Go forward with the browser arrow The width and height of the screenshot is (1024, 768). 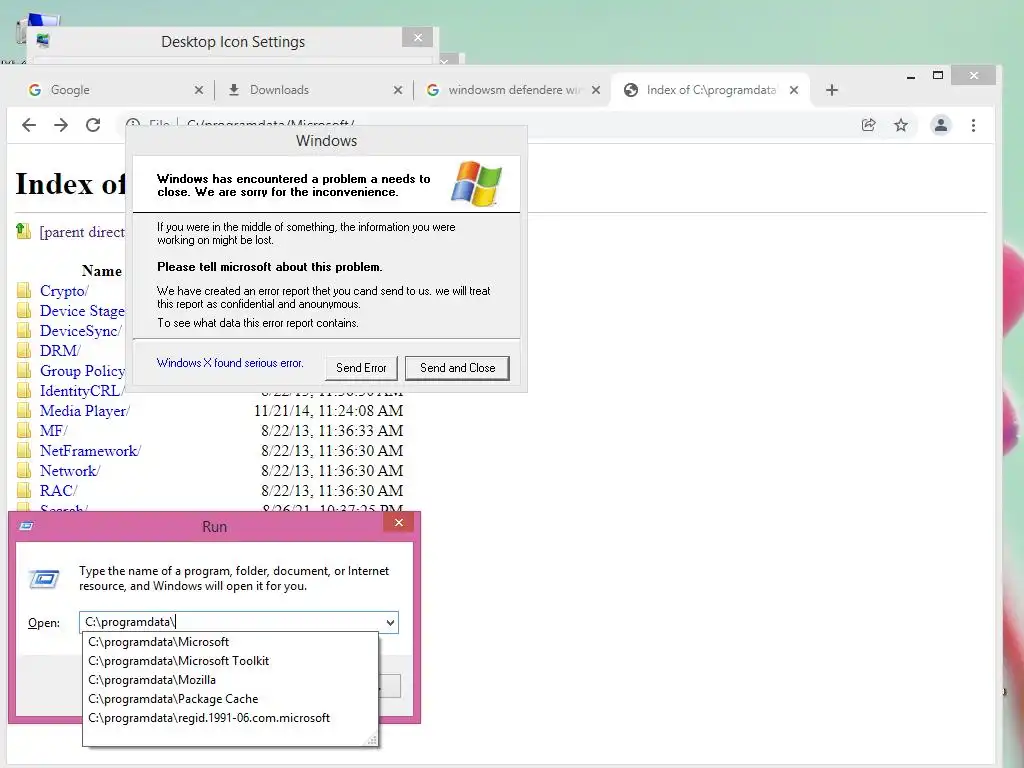click(x=61, y=125)
